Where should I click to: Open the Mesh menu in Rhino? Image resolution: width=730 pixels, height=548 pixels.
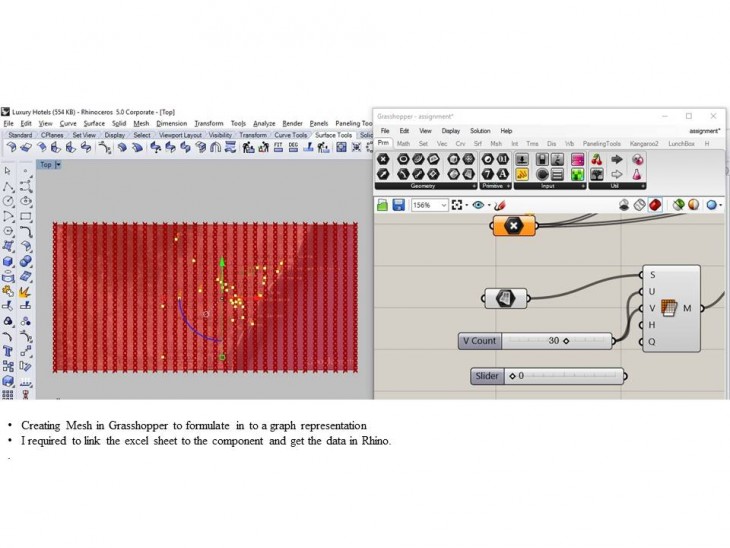point(141,124)
